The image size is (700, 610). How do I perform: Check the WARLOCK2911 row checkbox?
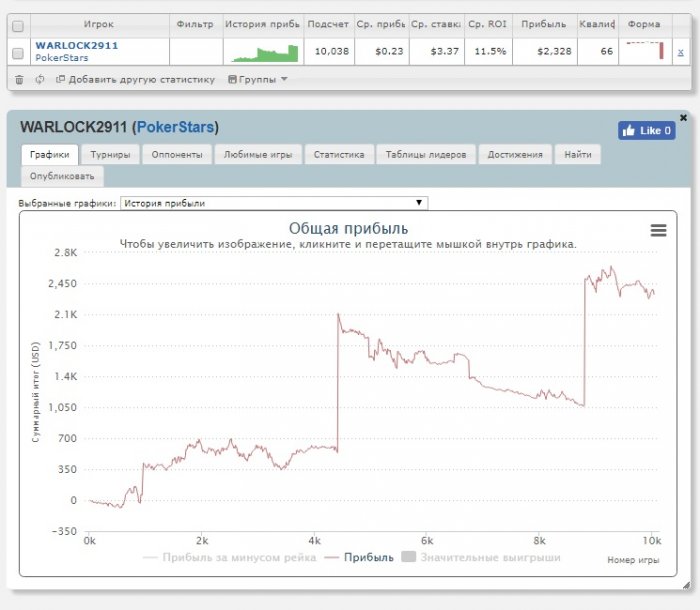click(18, 53)
